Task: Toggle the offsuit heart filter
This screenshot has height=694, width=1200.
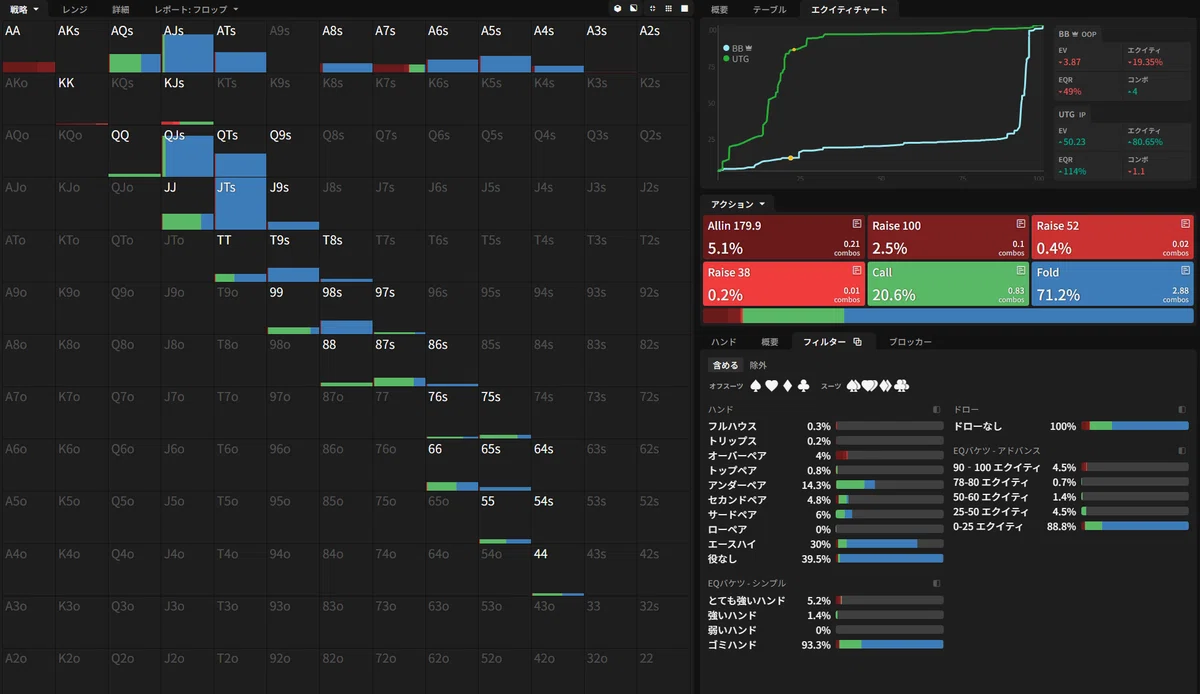Action: [772, 385]
